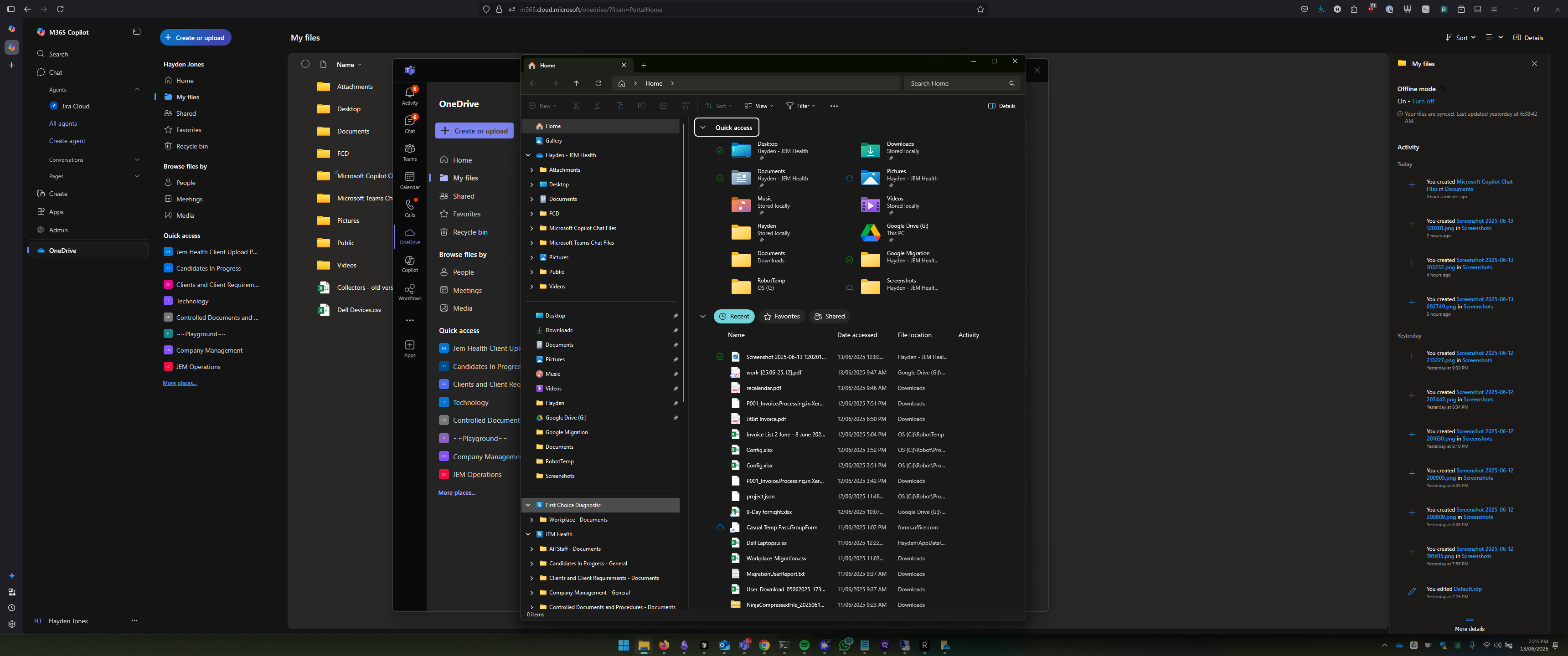The width and height of the screenshot is (1568, 656).
Task: Toggle Details pane in File Explorer
Action: click(1001, 106)
